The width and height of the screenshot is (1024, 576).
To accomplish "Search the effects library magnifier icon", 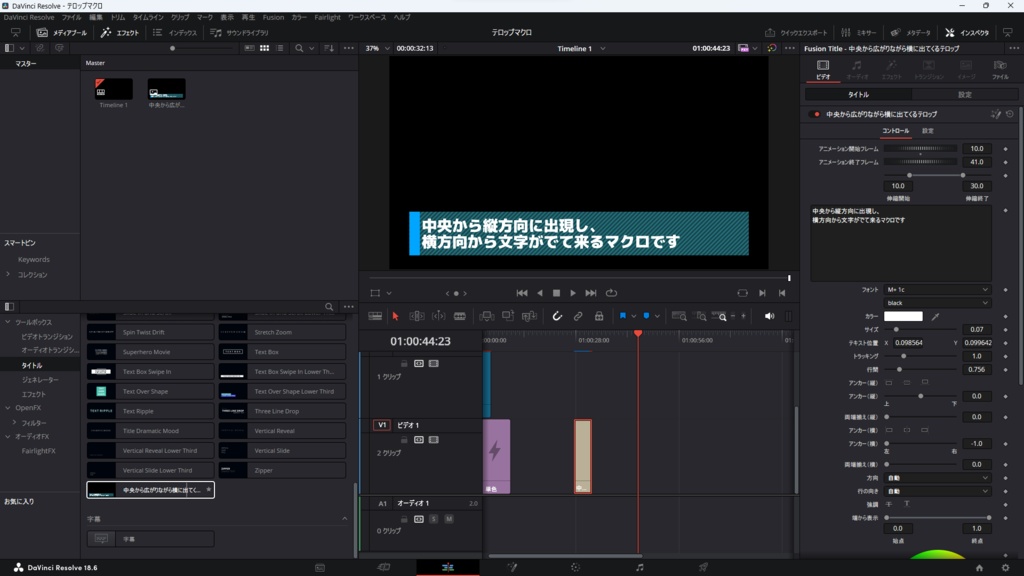I will [329, 307].
